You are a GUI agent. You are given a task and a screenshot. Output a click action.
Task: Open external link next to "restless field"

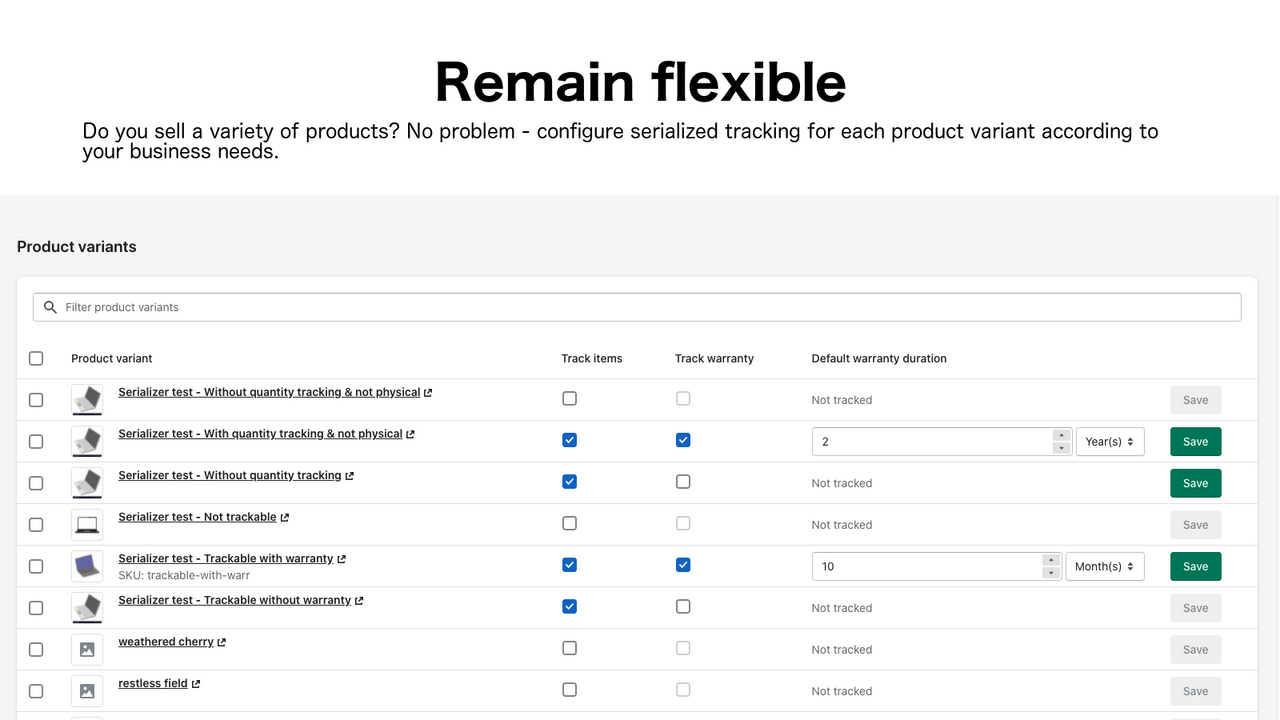(x=195, y=683)
